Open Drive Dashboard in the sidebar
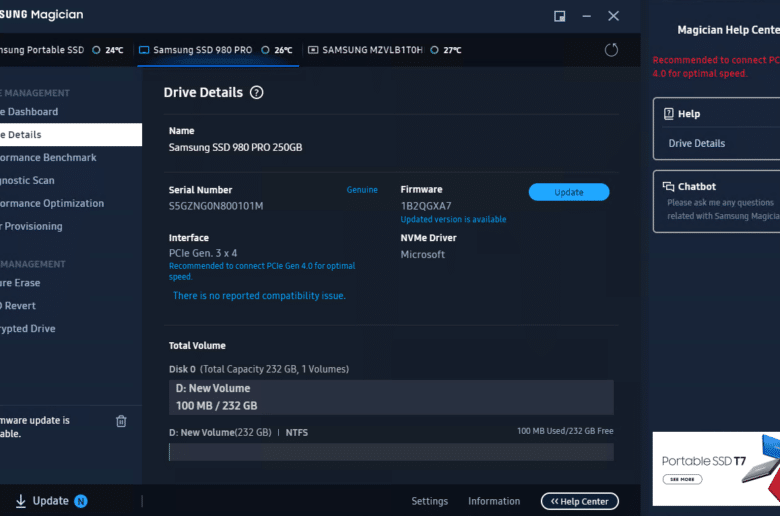The image size is (780, 516). 29,112
